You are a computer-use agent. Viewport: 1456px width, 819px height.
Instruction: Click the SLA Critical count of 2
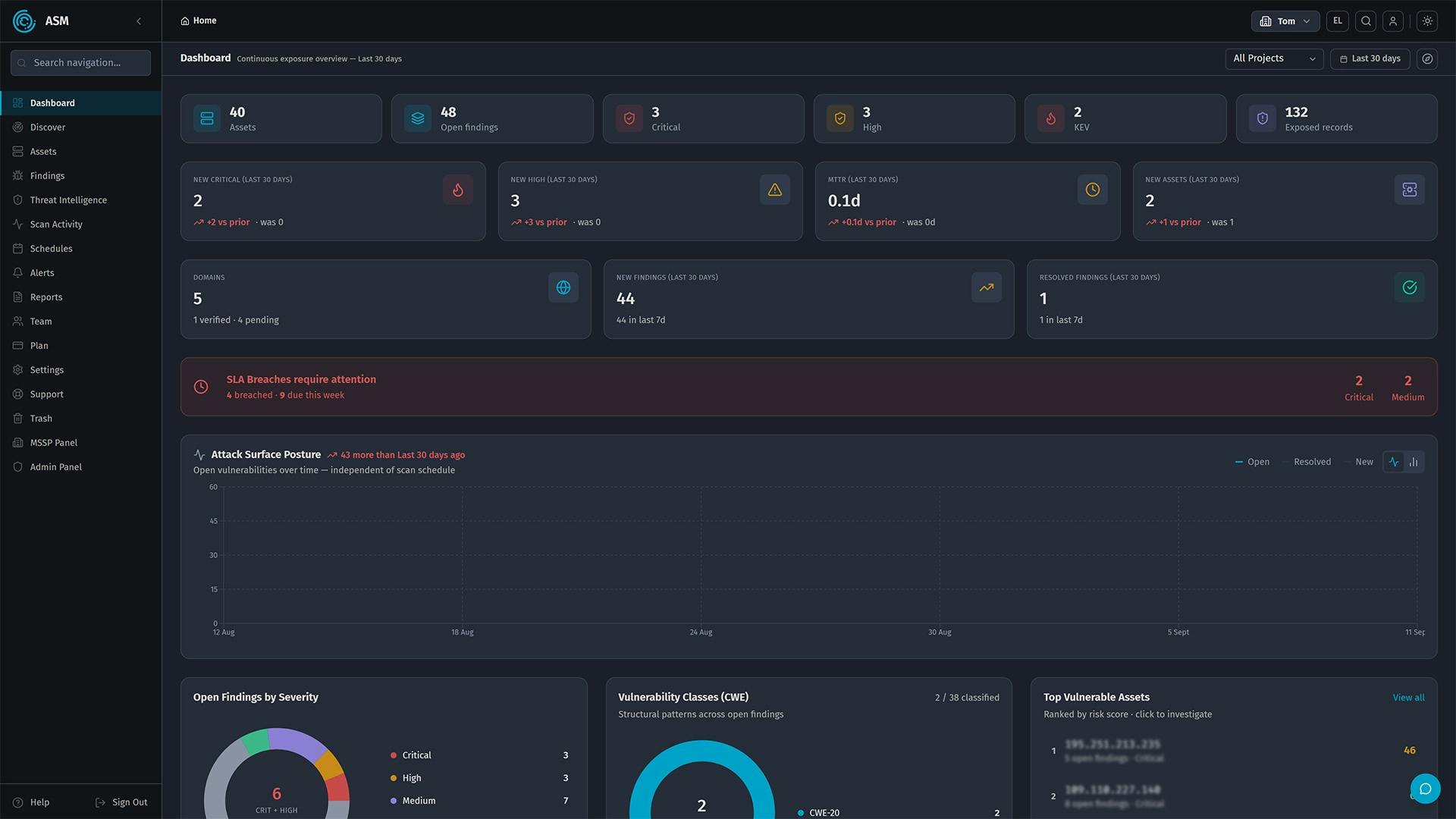click(x=1359, y=381)
